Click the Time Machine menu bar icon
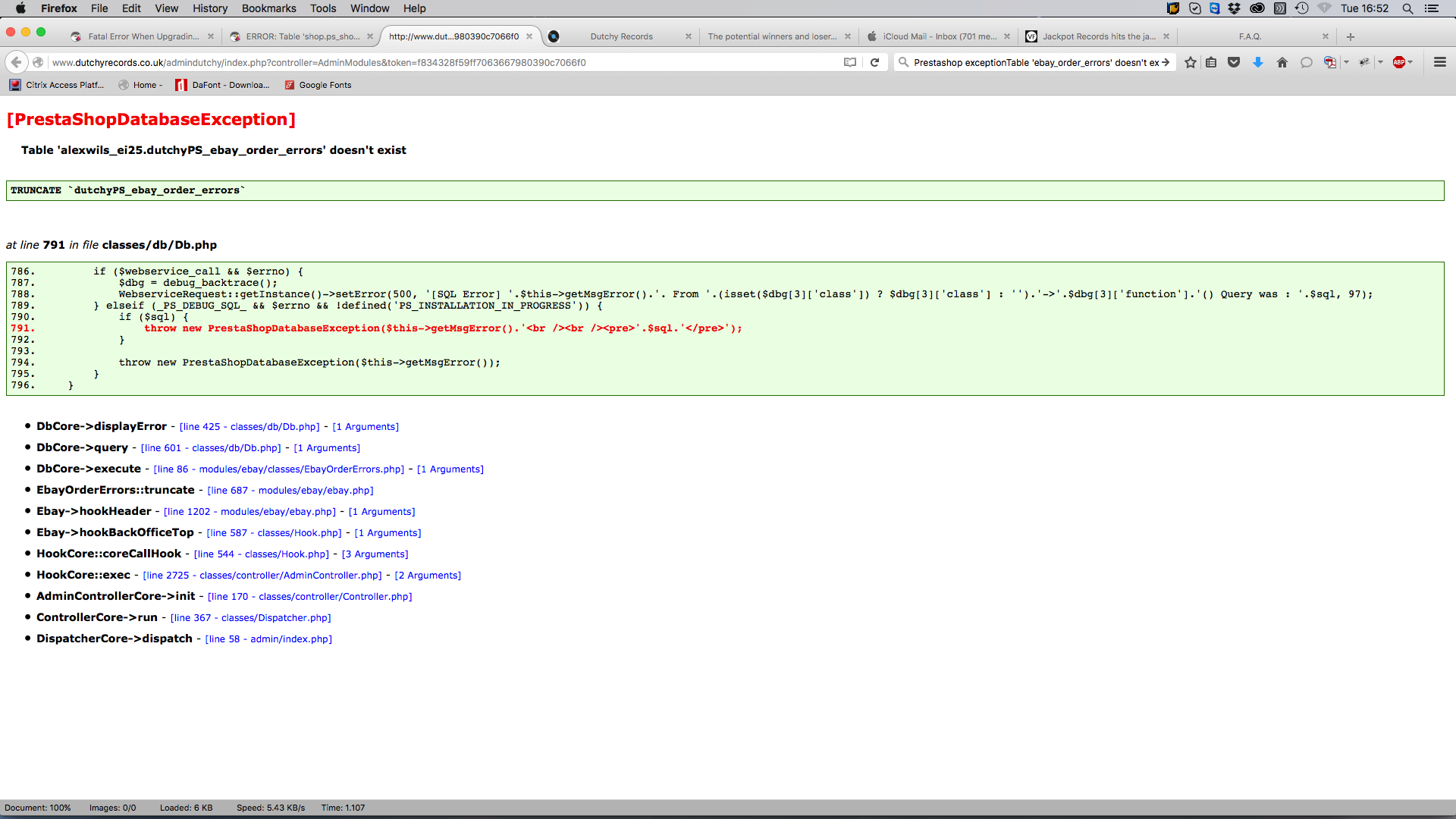 (1302, 8)
